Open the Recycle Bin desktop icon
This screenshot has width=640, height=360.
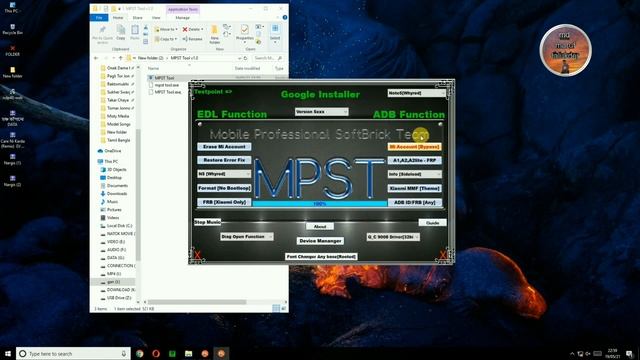(12, 29)
